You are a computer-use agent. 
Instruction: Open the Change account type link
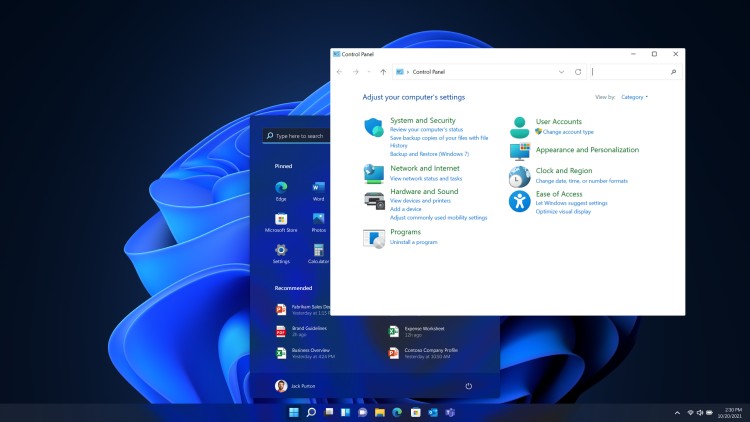pos(567,132)
